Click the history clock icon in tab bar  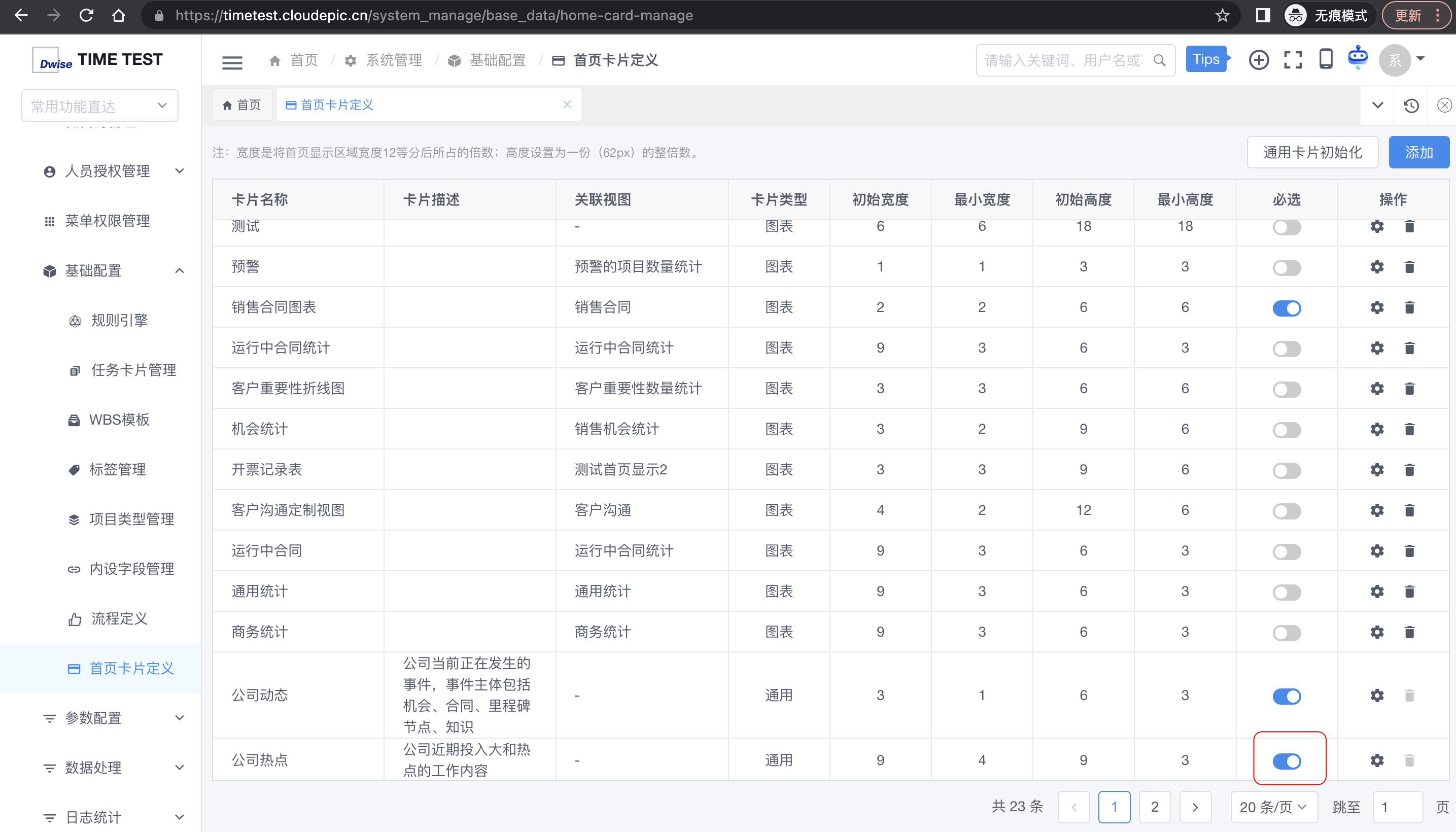tap(1411, 106)
